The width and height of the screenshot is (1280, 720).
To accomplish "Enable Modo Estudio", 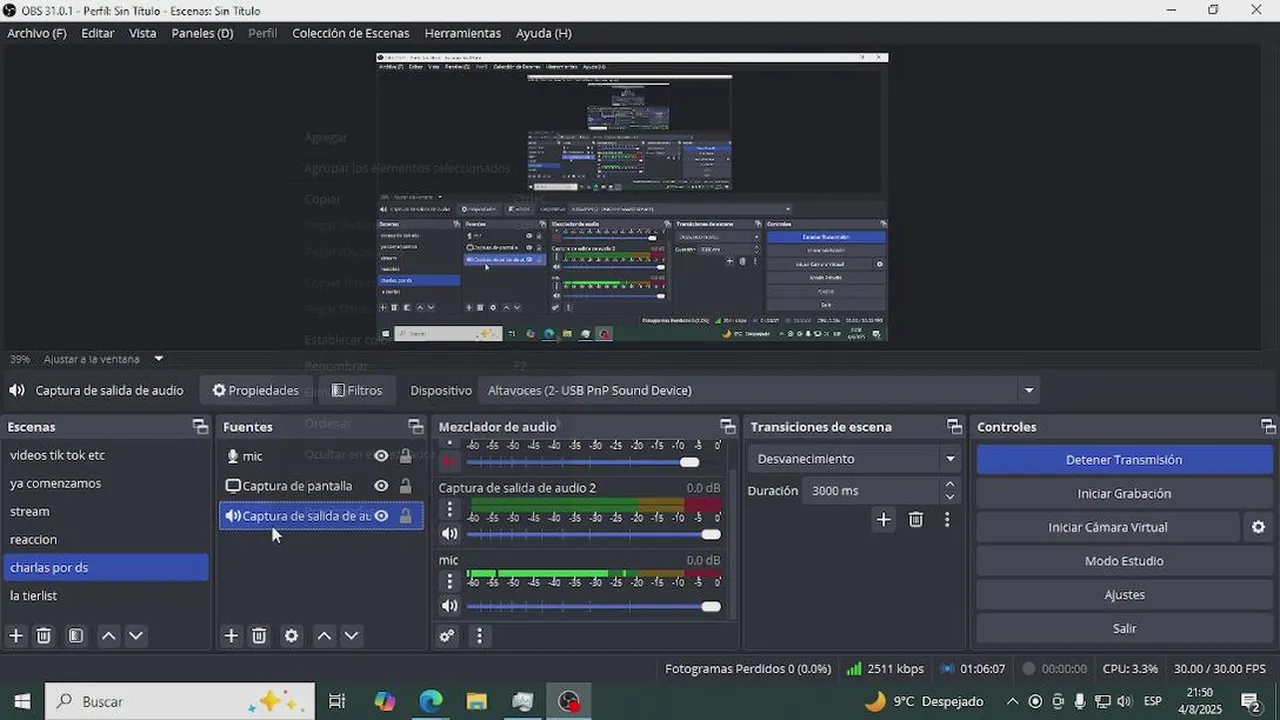I will coord(1124,561).
